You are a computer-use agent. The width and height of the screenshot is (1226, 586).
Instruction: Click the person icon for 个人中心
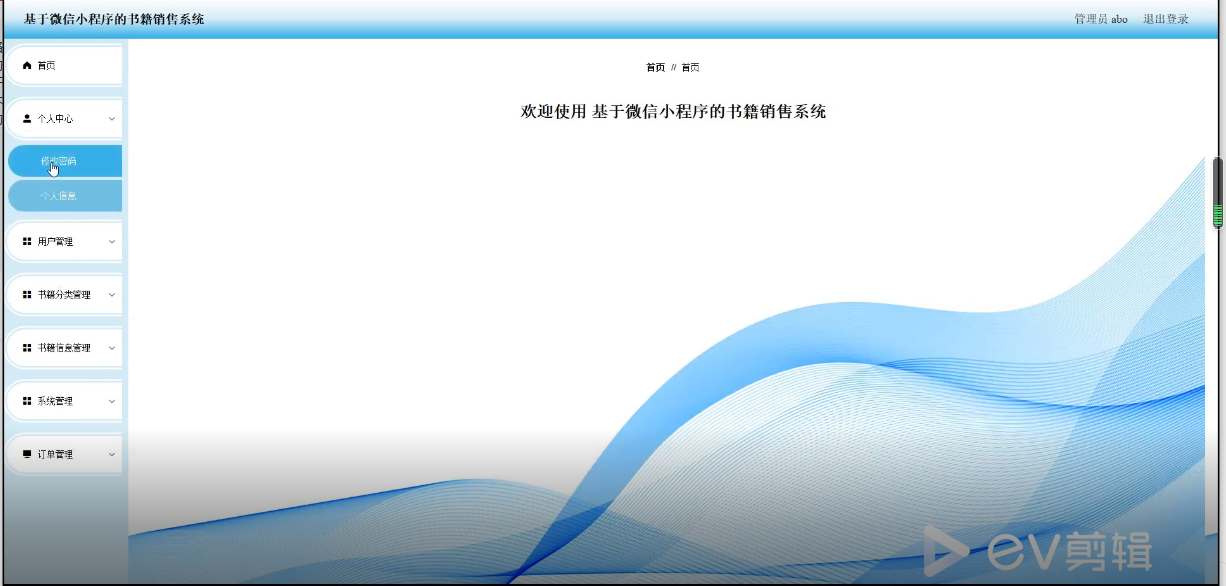[27, 119]
